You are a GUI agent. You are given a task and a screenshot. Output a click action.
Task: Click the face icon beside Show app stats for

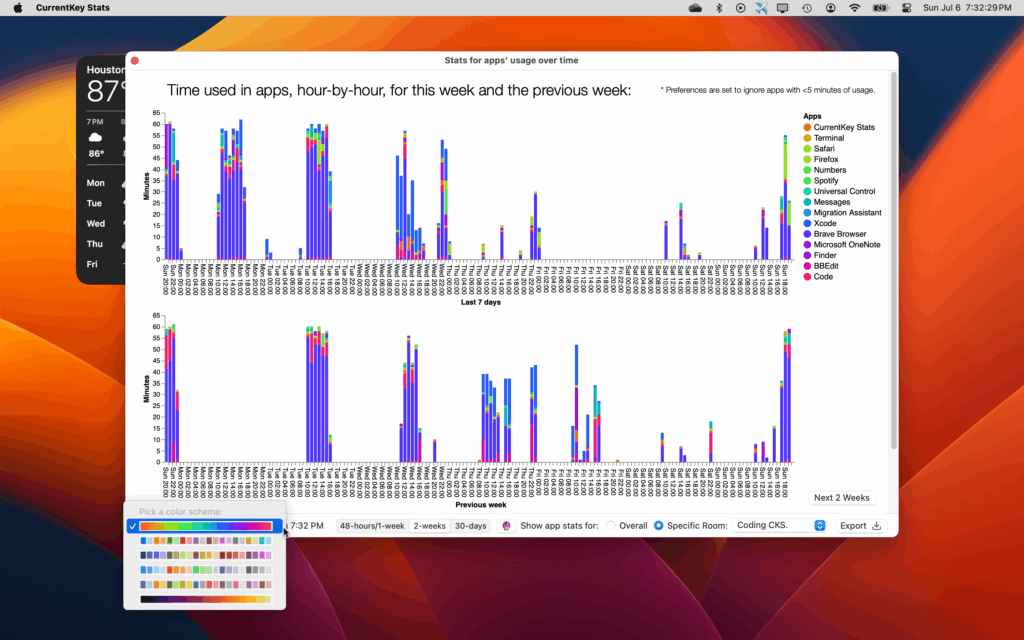[508, 525]
